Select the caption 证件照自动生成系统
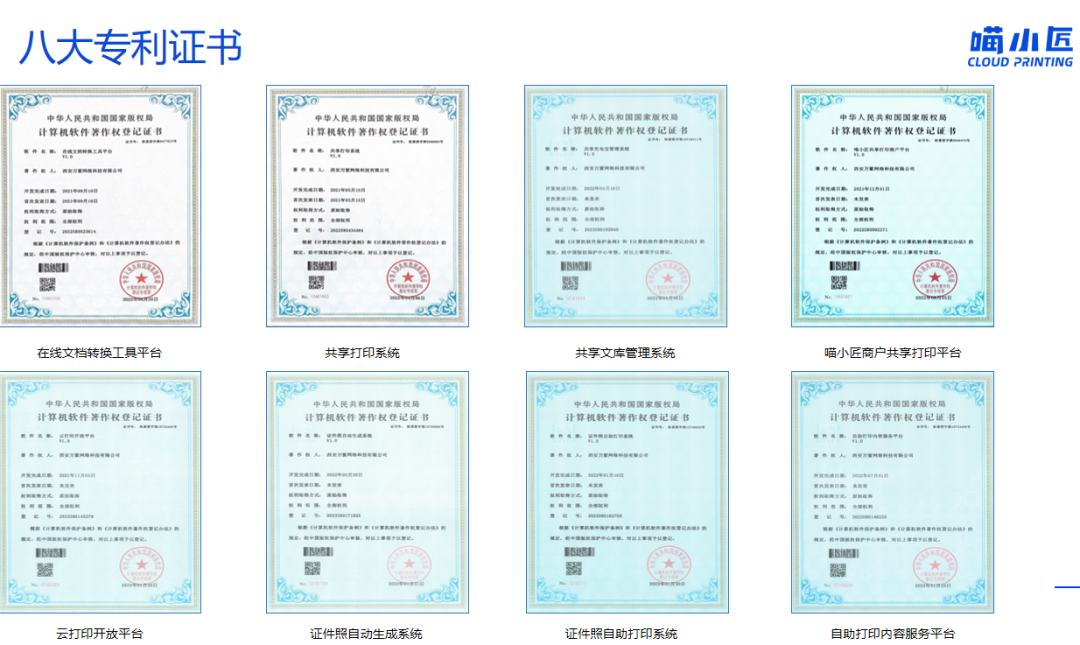1080x645 pixels. pyautogui.click(x=366, y=633)
